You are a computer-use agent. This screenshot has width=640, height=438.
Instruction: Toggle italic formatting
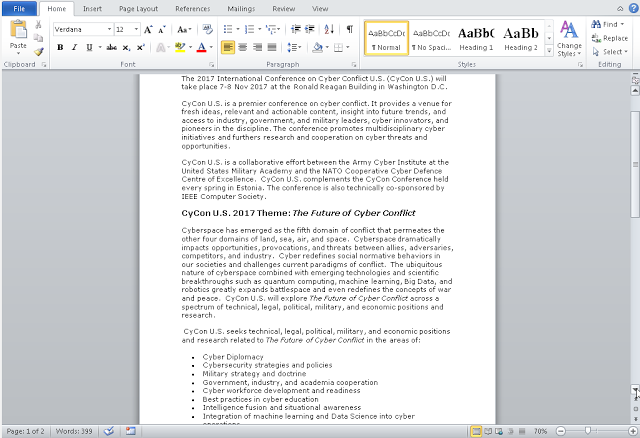pos(74,47)
